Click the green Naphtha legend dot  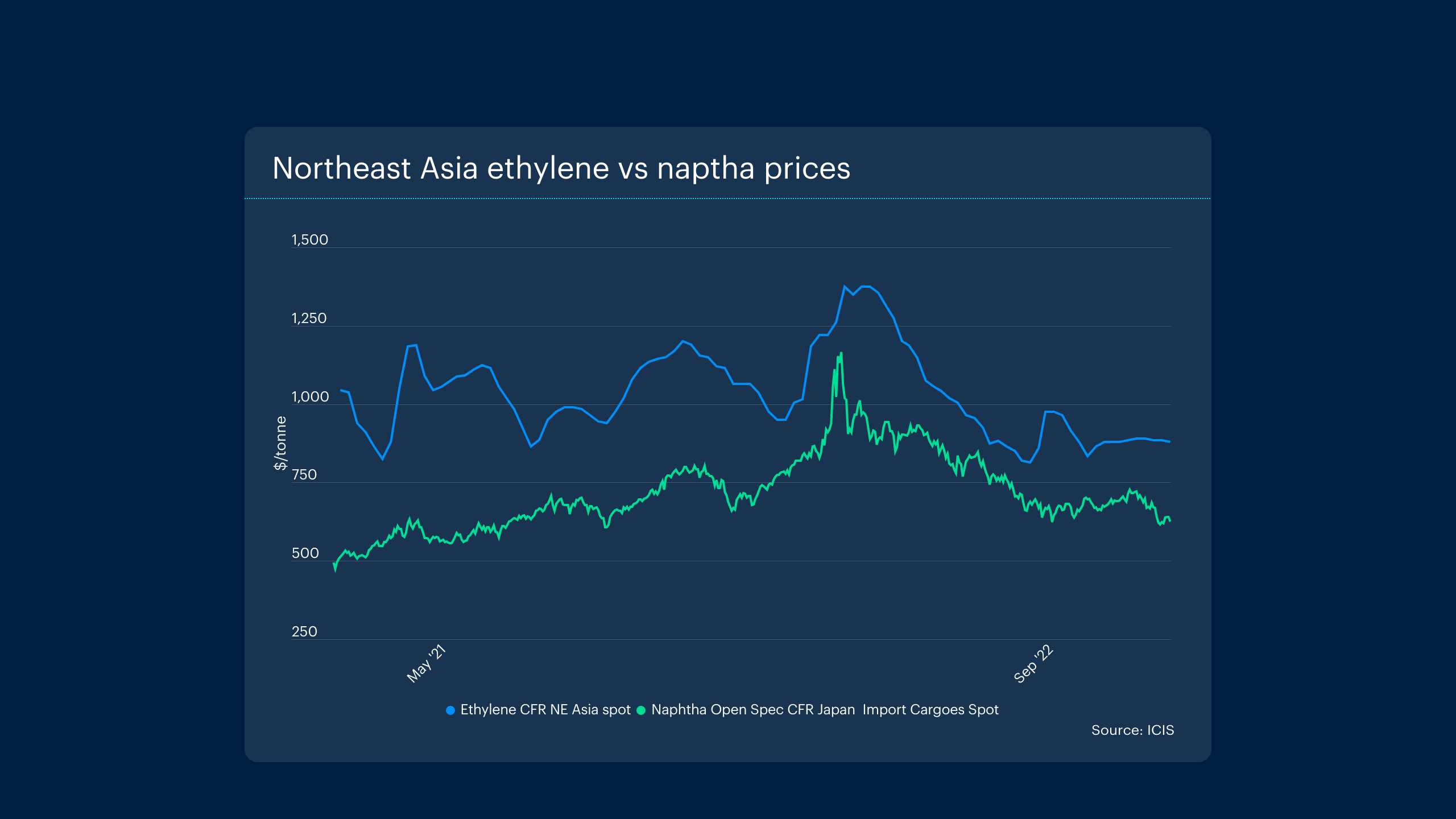(x=641, y=710)
